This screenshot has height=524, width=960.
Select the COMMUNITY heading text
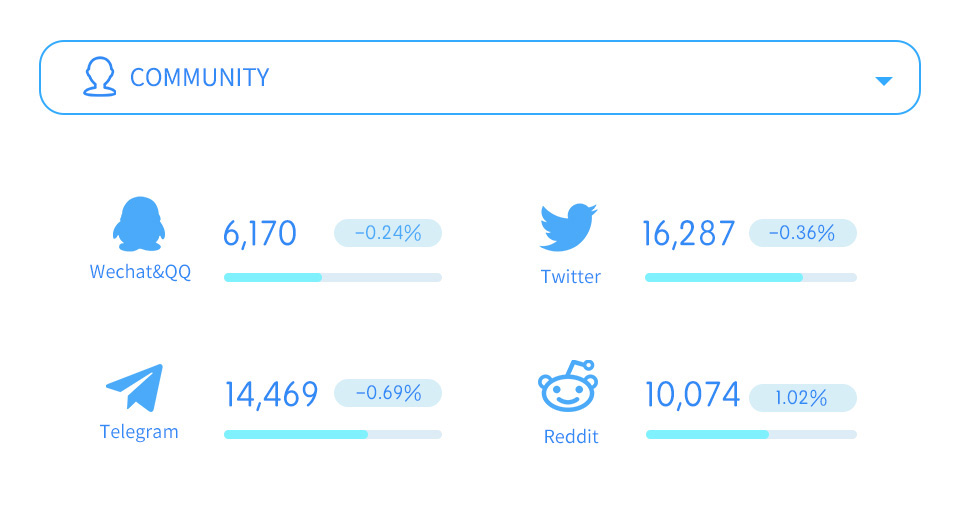coord(200,78)
